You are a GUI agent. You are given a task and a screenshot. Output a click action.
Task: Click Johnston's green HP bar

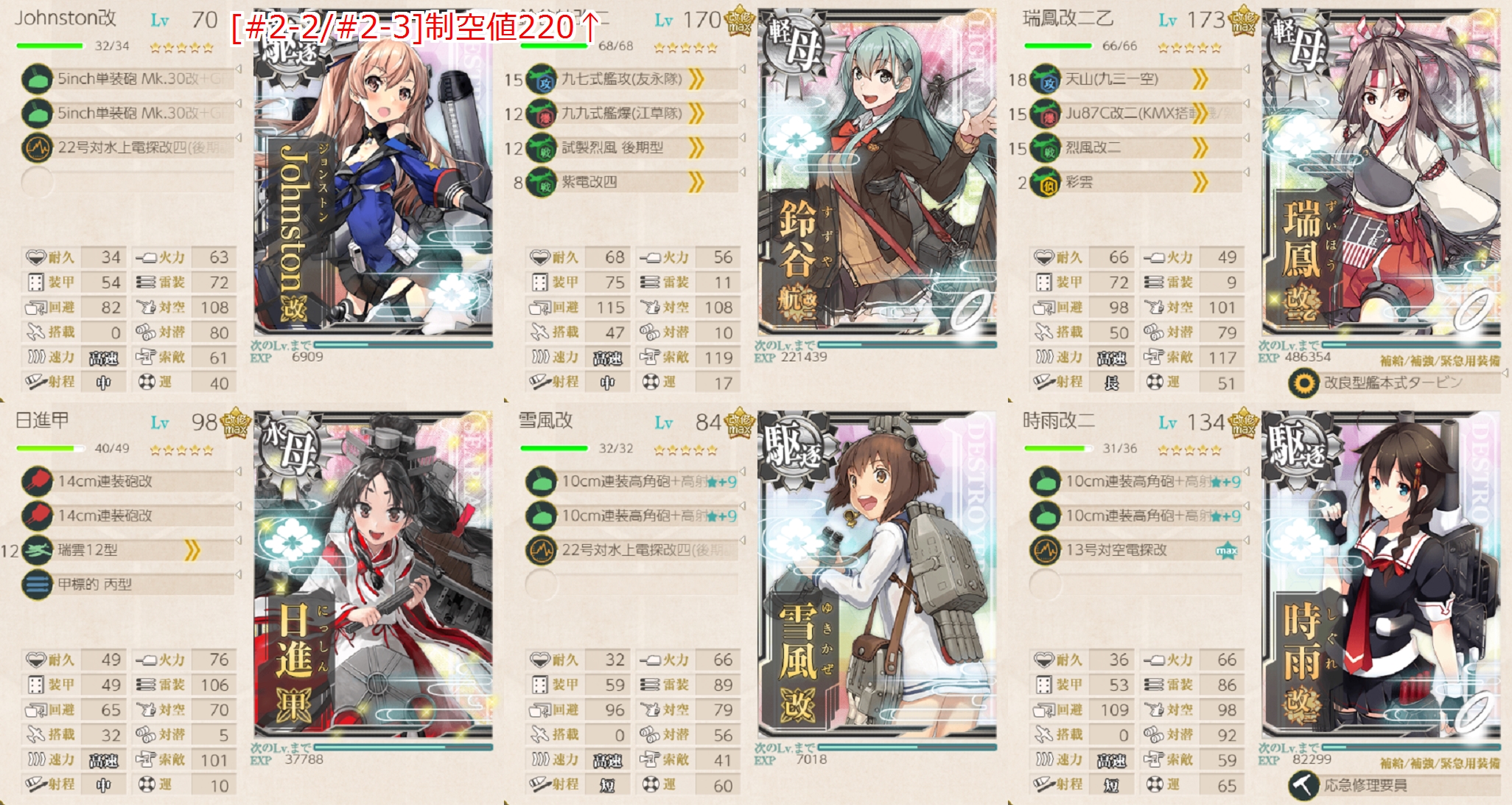[x=50, y=46]
